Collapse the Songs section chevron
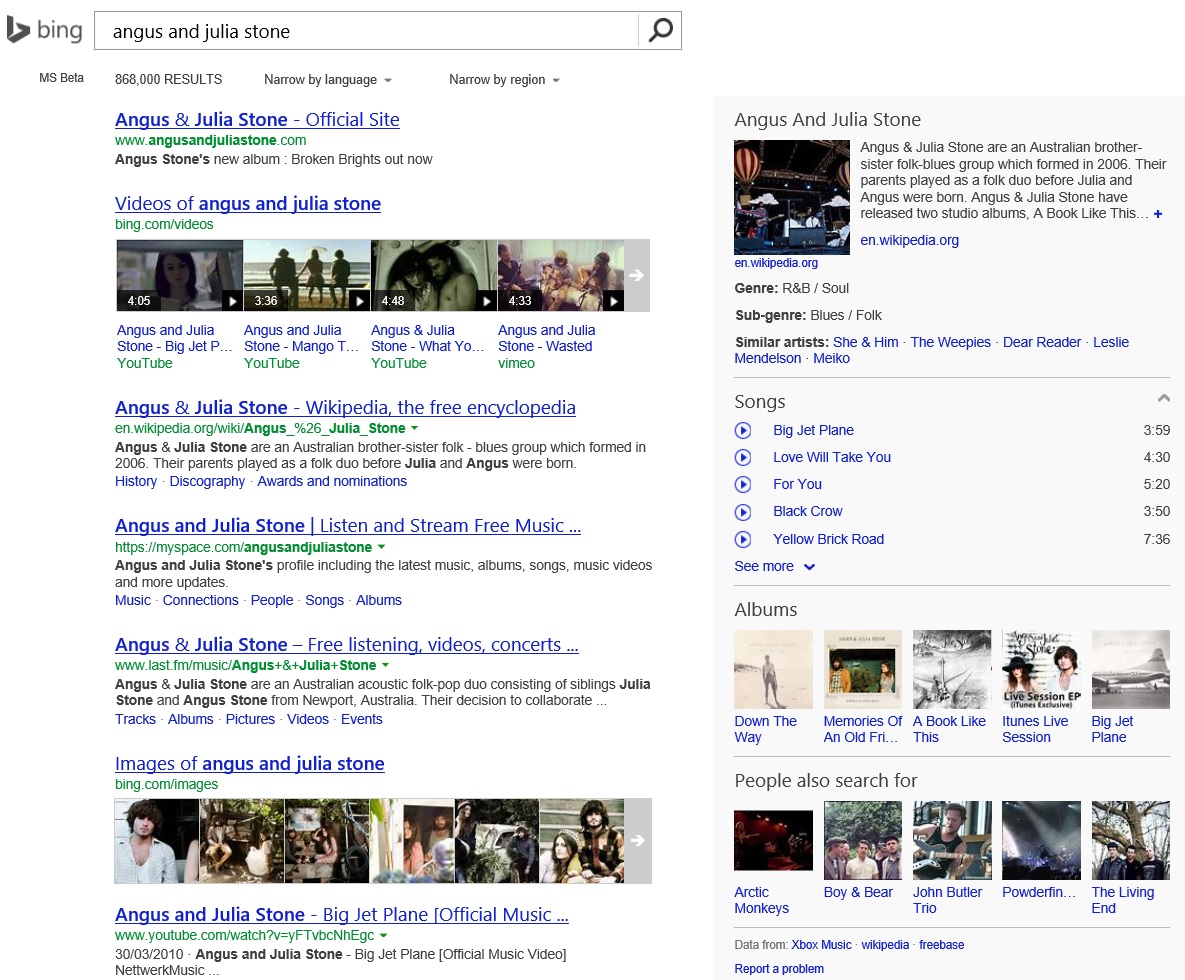This screenshot has height=980, width=1185. 1163,398
